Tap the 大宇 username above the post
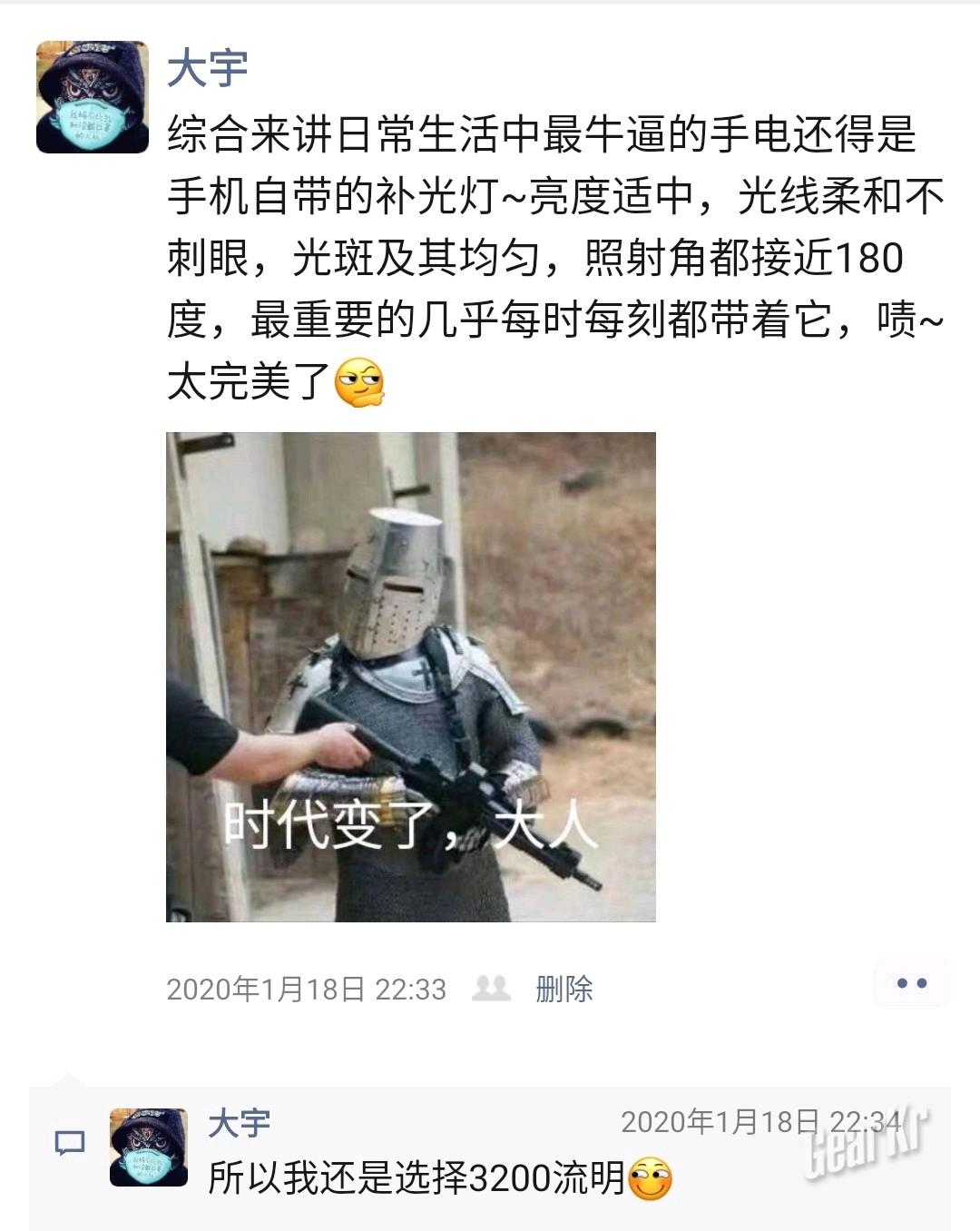Viewport: 980px width, 1231px height. (x=208, y=69)
